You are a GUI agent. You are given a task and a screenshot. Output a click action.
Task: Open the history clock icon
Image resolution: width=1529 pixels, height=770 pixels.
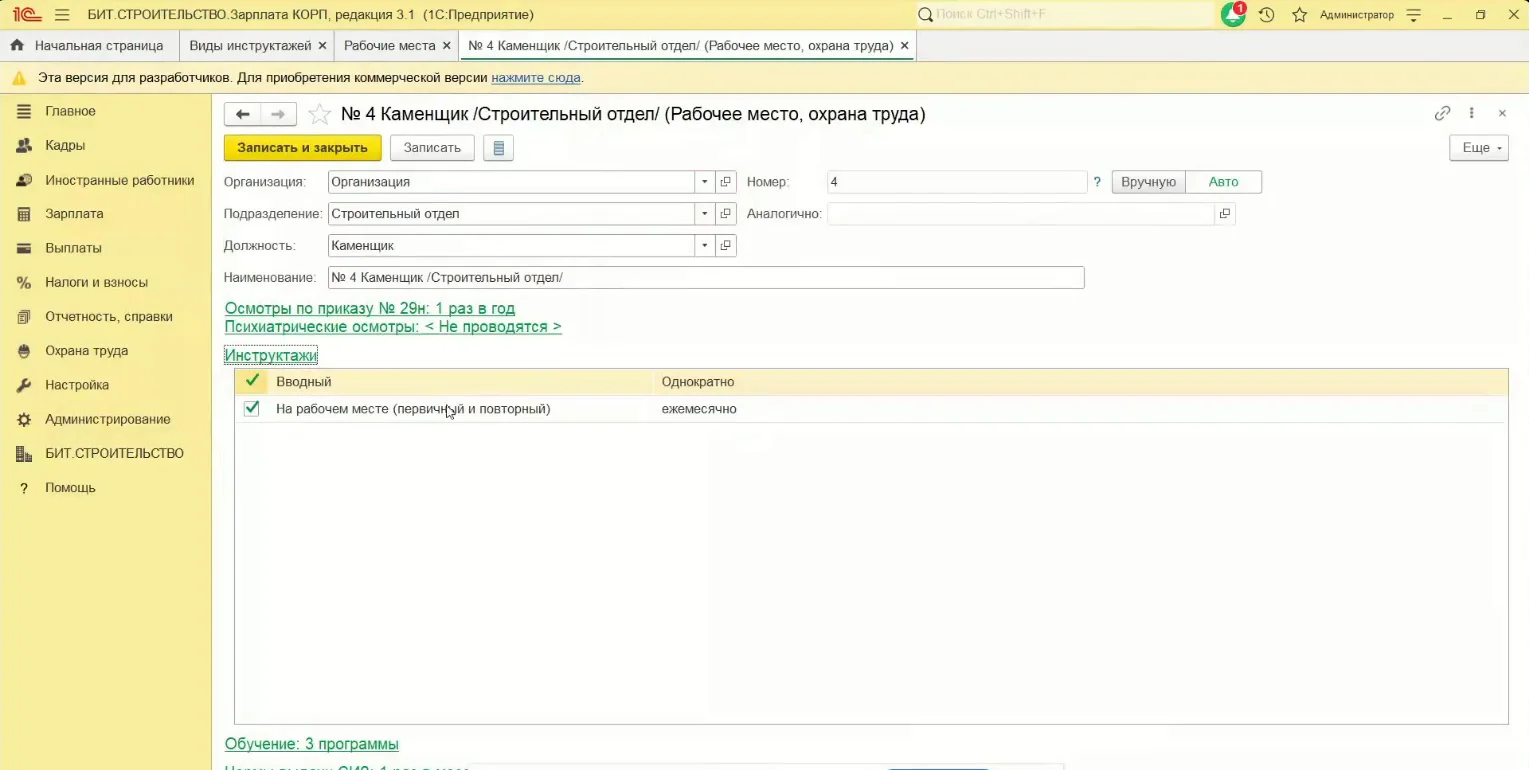(1267, 15)
